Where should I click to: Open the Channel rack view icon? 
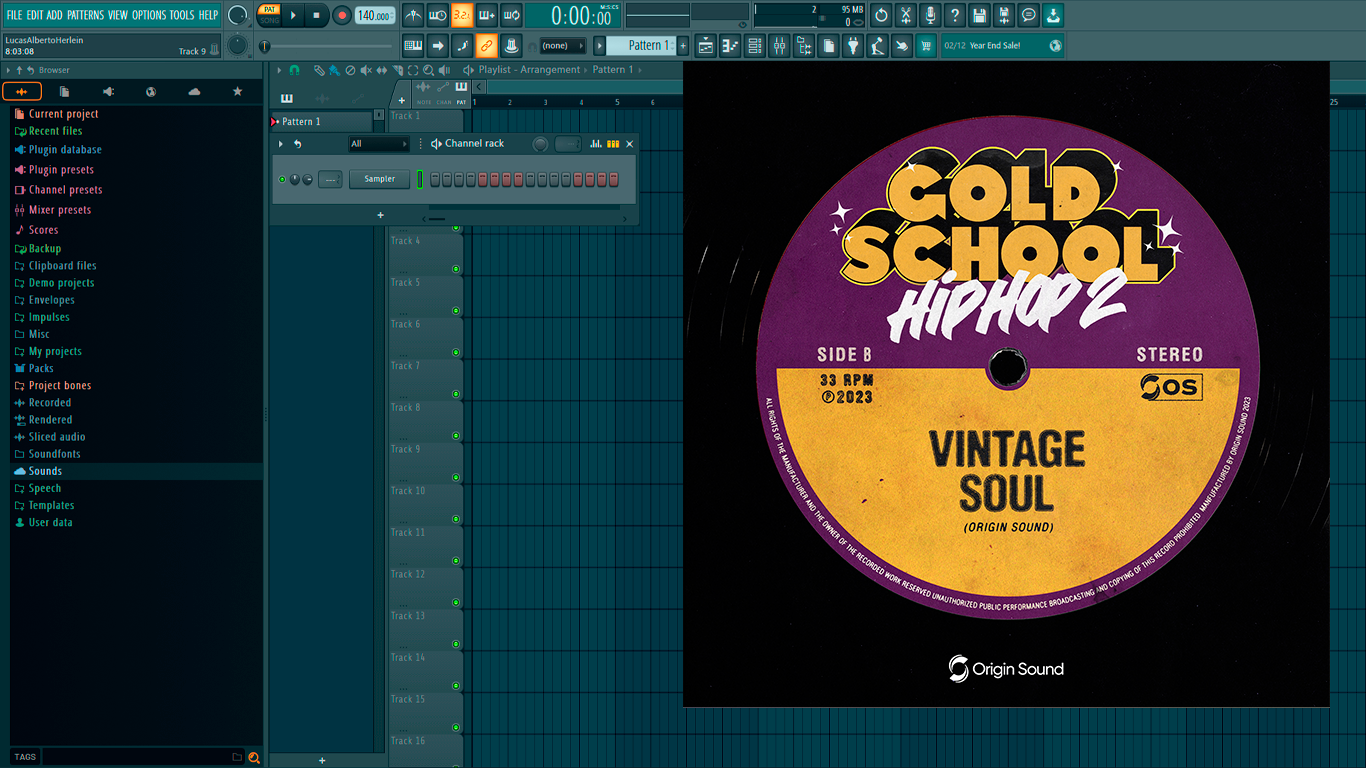[x=755, y=45]
